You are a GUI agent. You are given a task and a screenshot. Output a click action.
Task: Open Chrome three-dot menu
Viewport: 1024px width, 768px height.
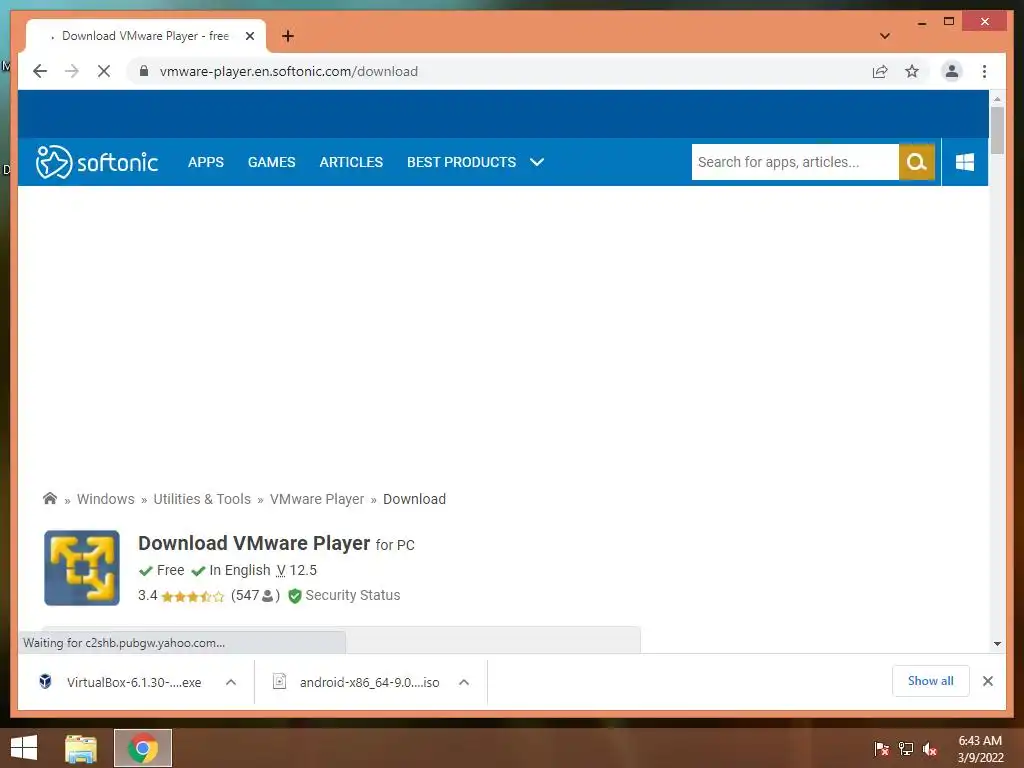[x=984, y=71]
